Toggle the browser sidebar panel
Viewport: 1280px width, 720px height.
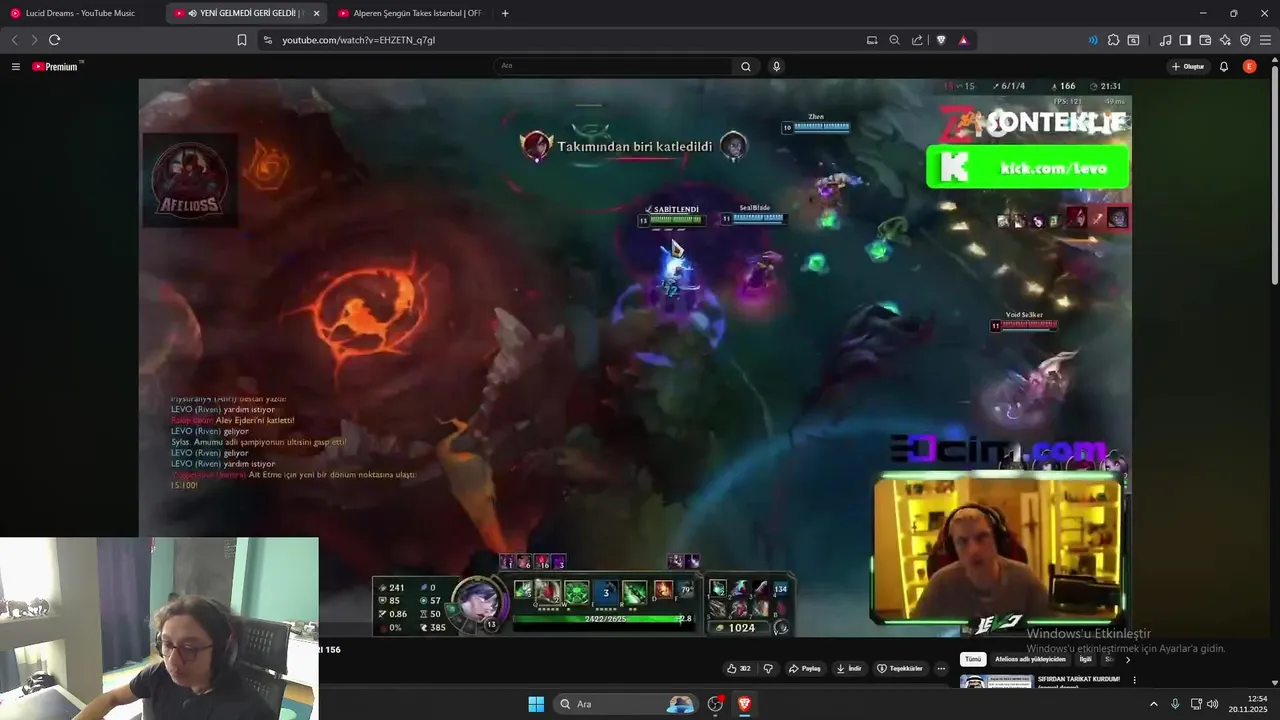(1185, 40)
